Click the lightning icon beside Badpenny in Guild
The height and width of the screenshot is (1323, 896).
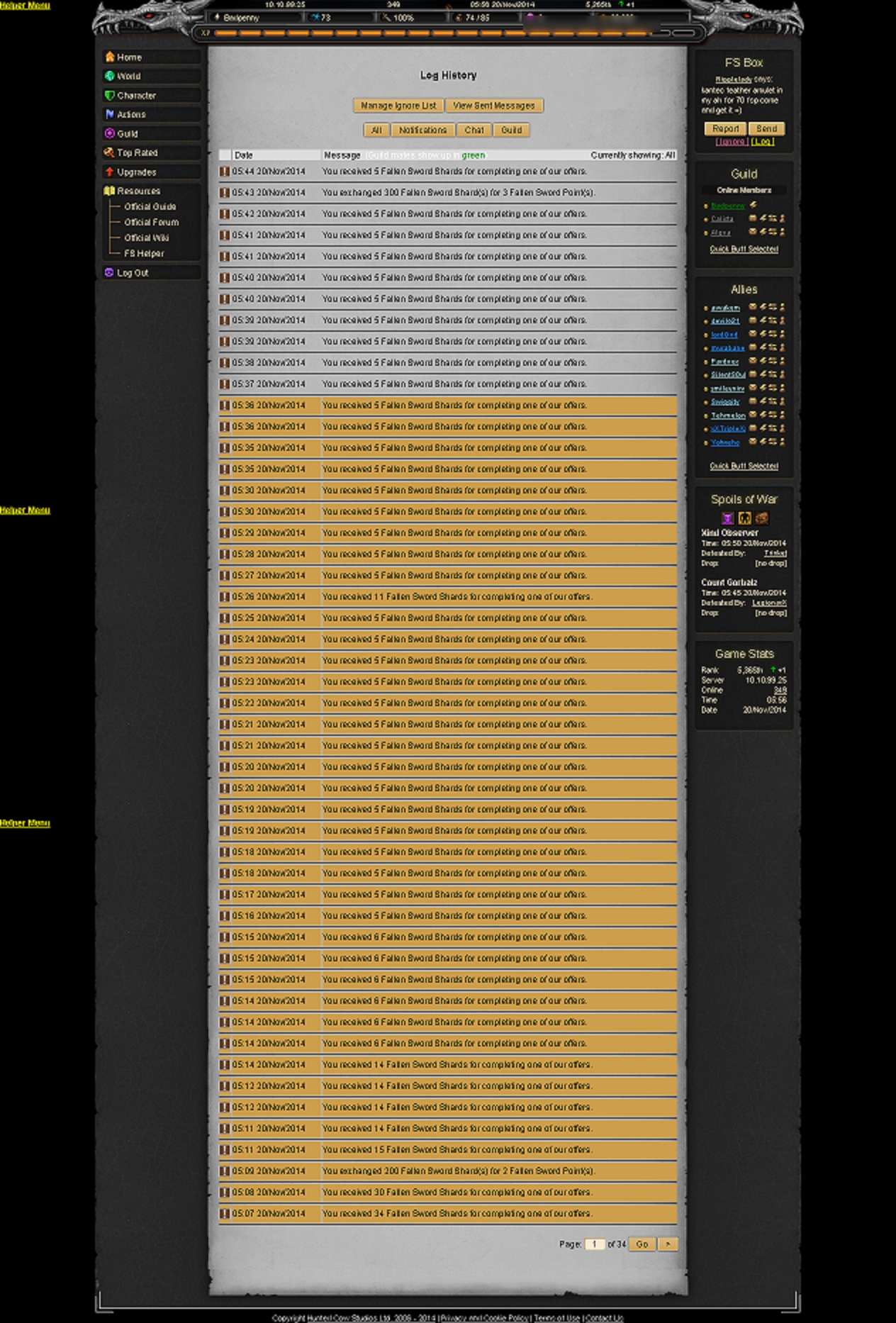[x=754, y=205]
